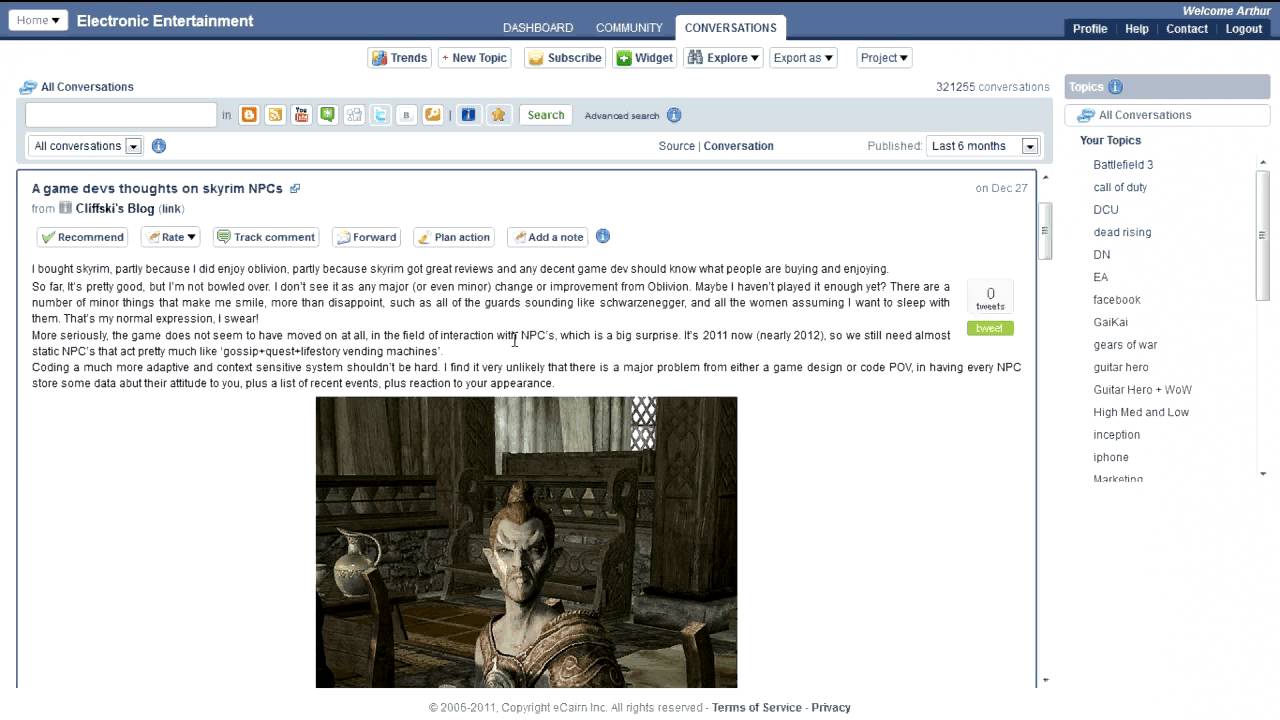Image resolution: width=1280 pixels, height=720 pixels.
Task: Toggle the green forum source filter icon
Action: click(327, 115)
